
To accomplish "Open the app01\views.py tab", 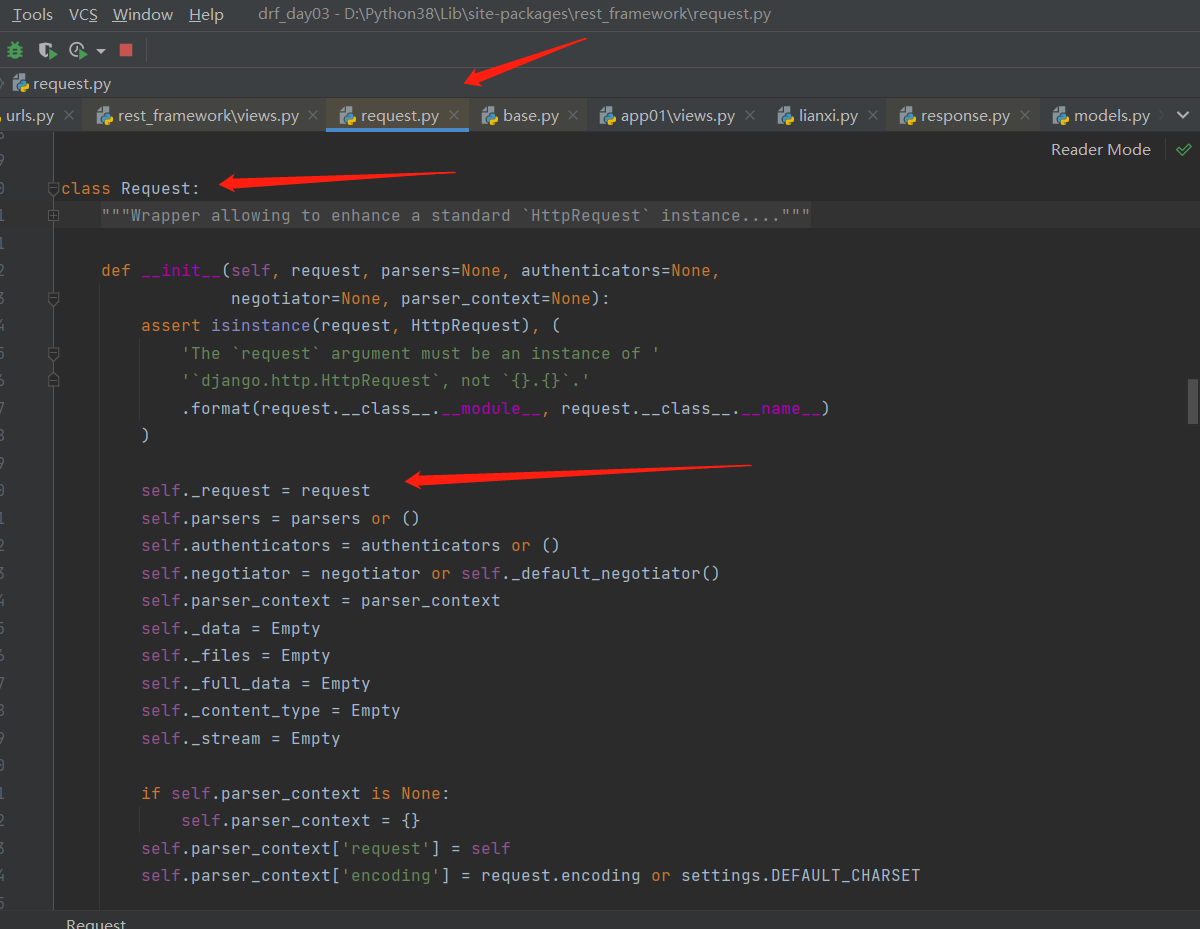I will coord(678,116).
